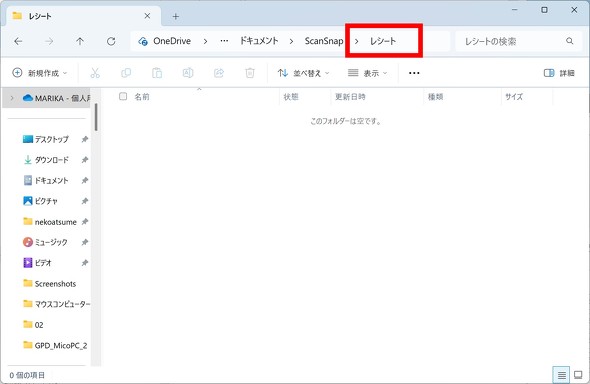Pin toggle next to ダウンロード
The height and width of the screenshot is (384, 590).
click(x=85, y=160)
